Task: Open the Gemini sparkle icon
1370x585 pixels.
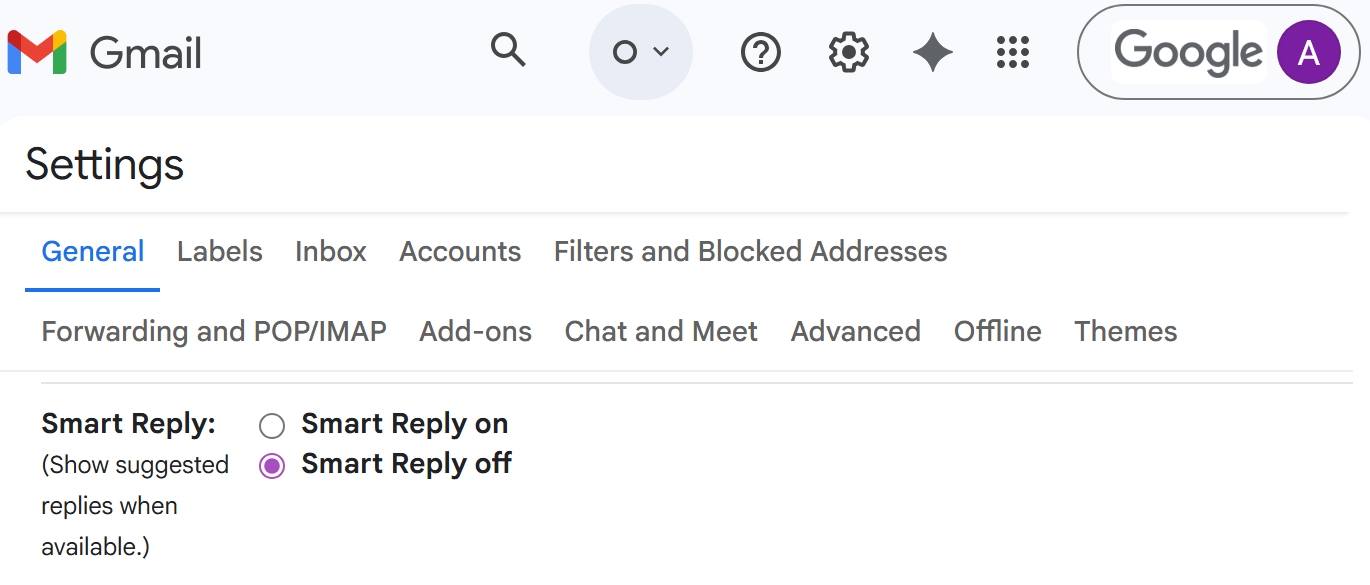Action: (x=932, y=52)
